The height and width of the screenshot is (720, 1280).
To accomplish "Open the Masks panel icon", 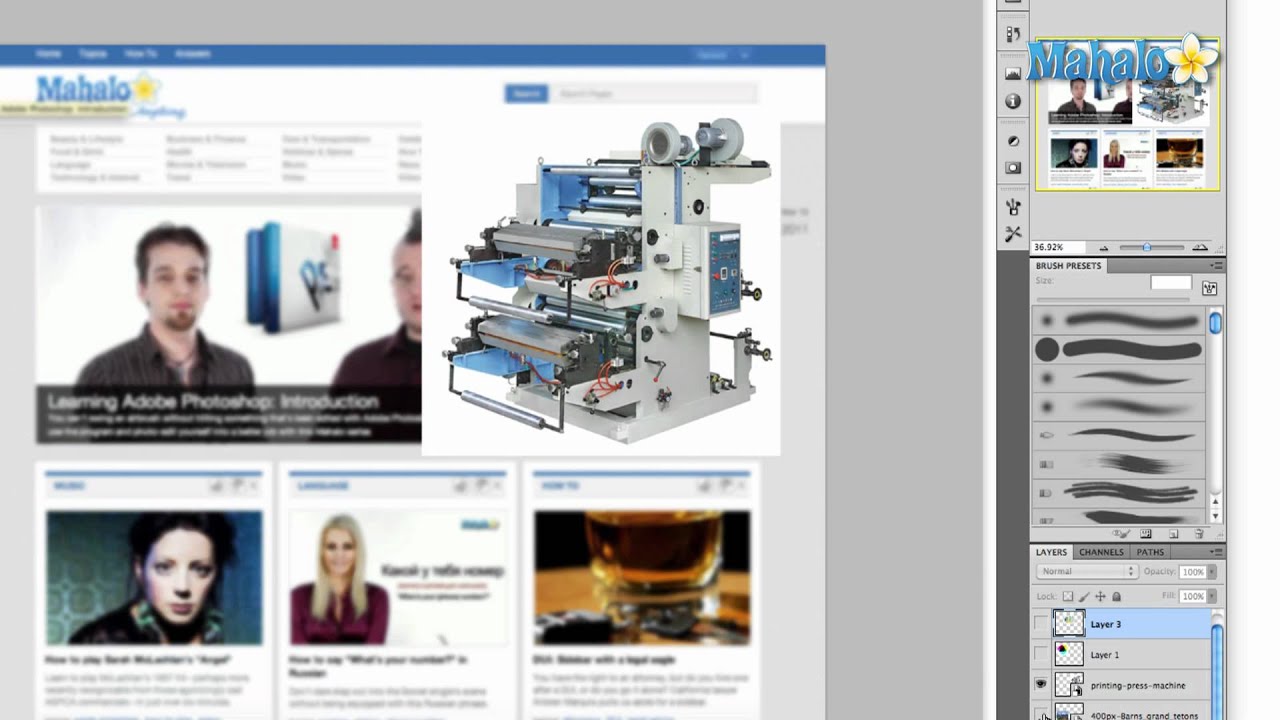I will (x=1013, y=168).
